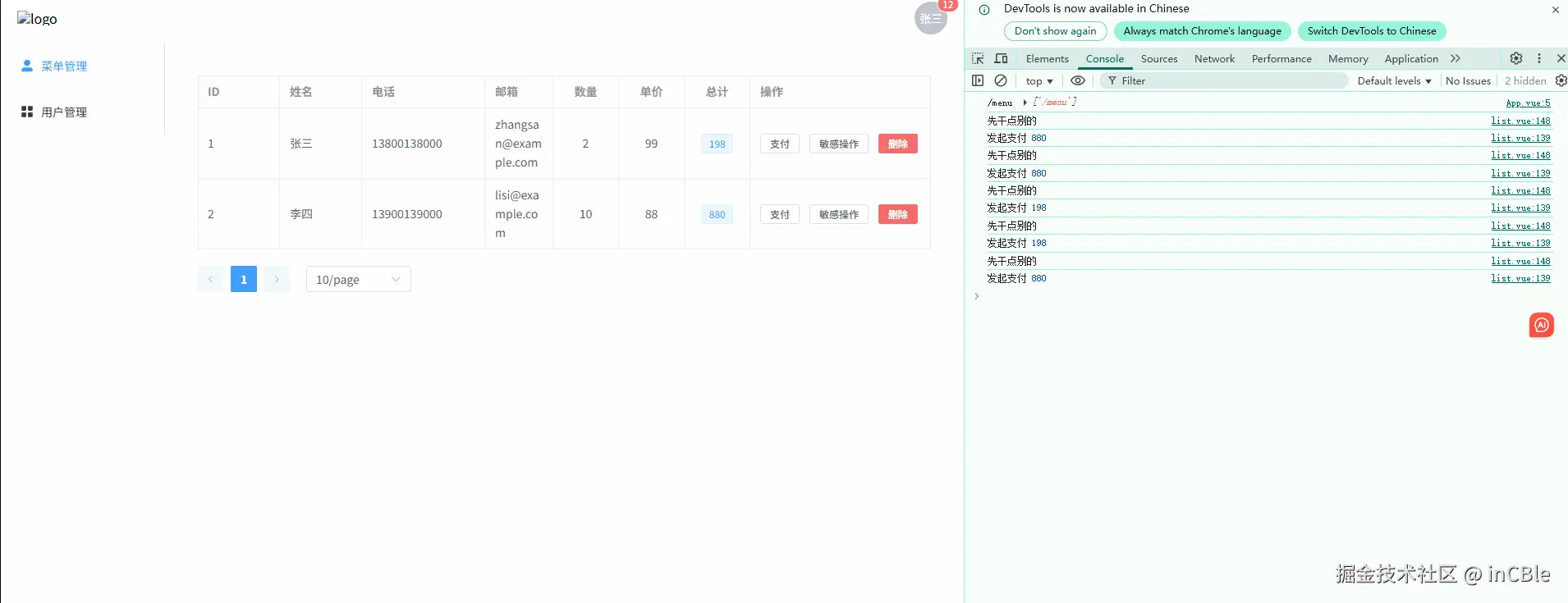This screenshot has width=1568, height=603.
Task: Click the user icon beside 菜单管理
Action: 27,66
